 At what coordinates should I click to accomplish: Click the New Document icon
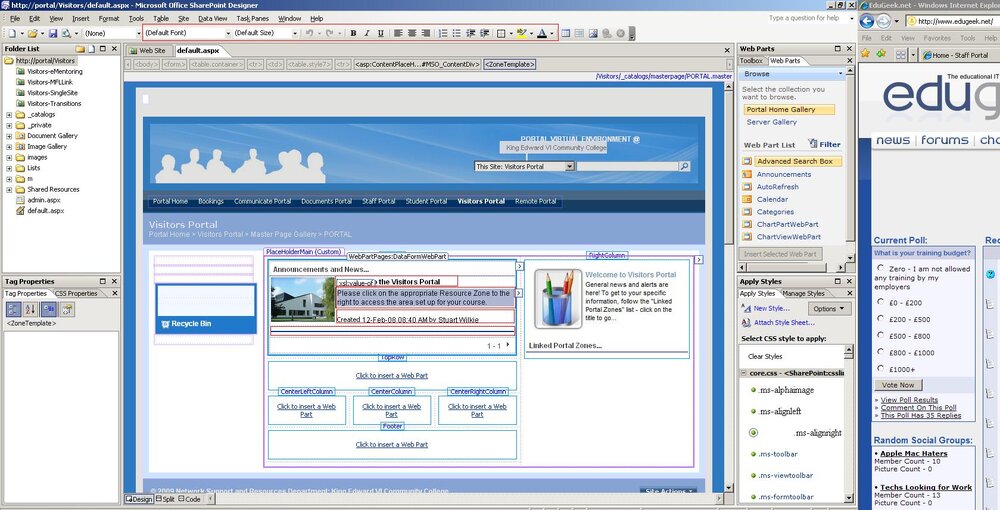click(13, 33)
